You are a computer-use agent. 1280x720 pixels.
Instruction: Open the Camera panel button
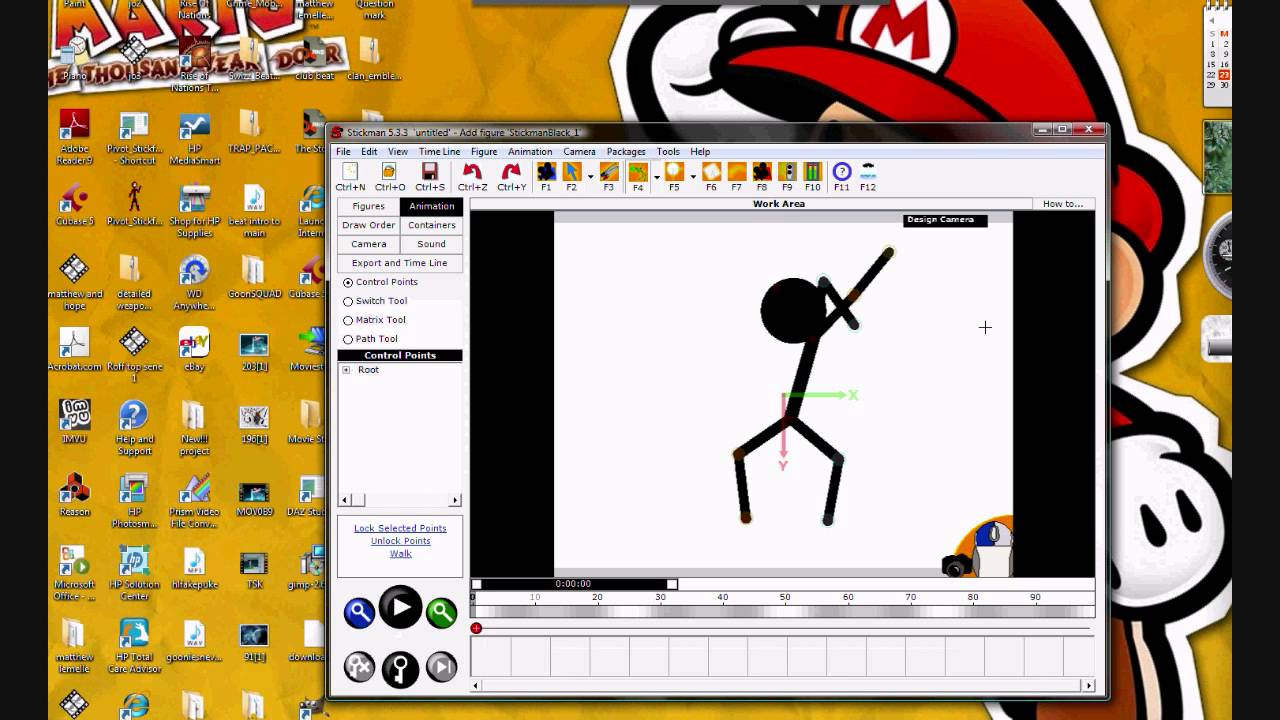(368, 244)
